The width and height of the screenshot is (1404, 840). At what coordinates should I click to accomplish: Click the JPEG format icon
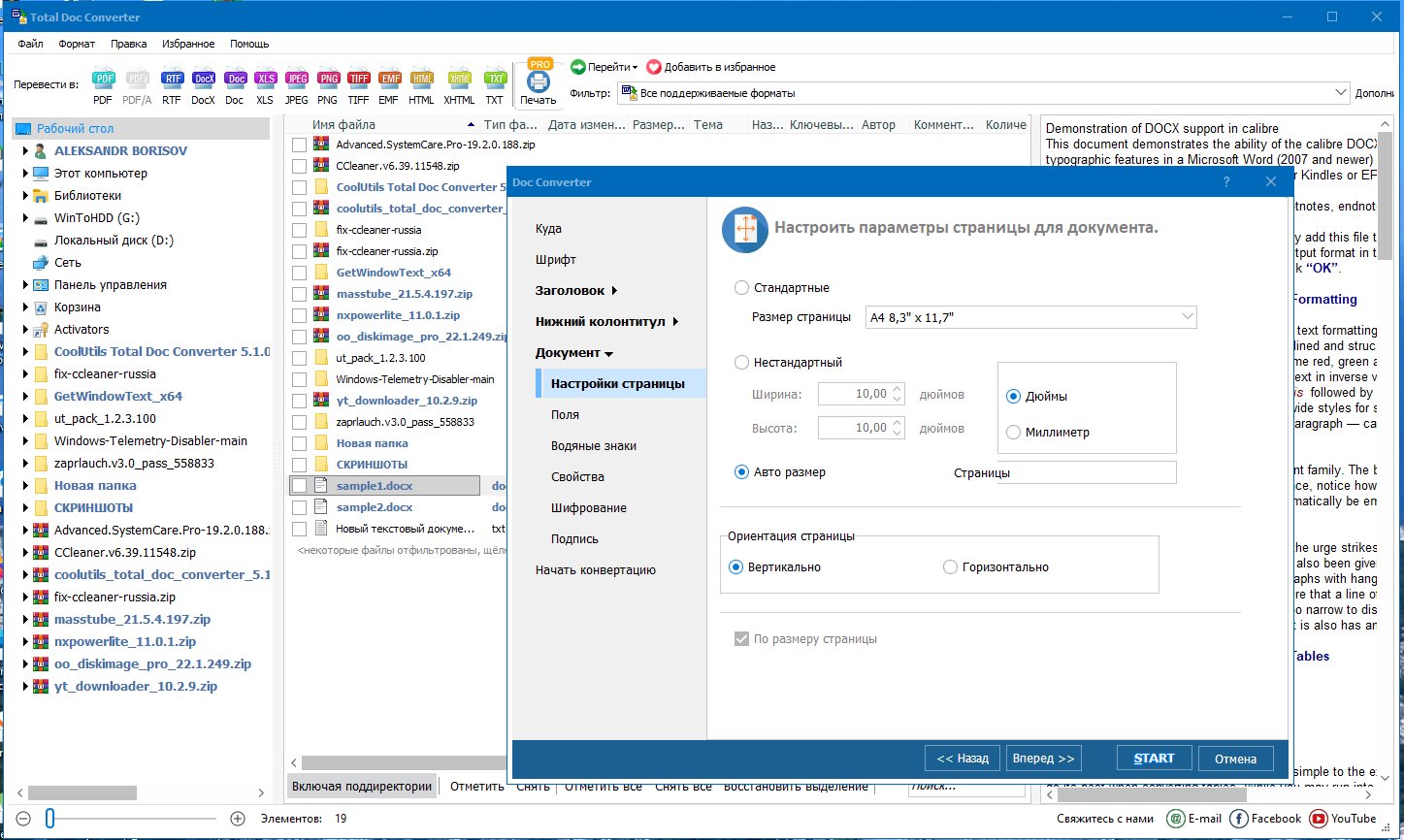[296, 81]
